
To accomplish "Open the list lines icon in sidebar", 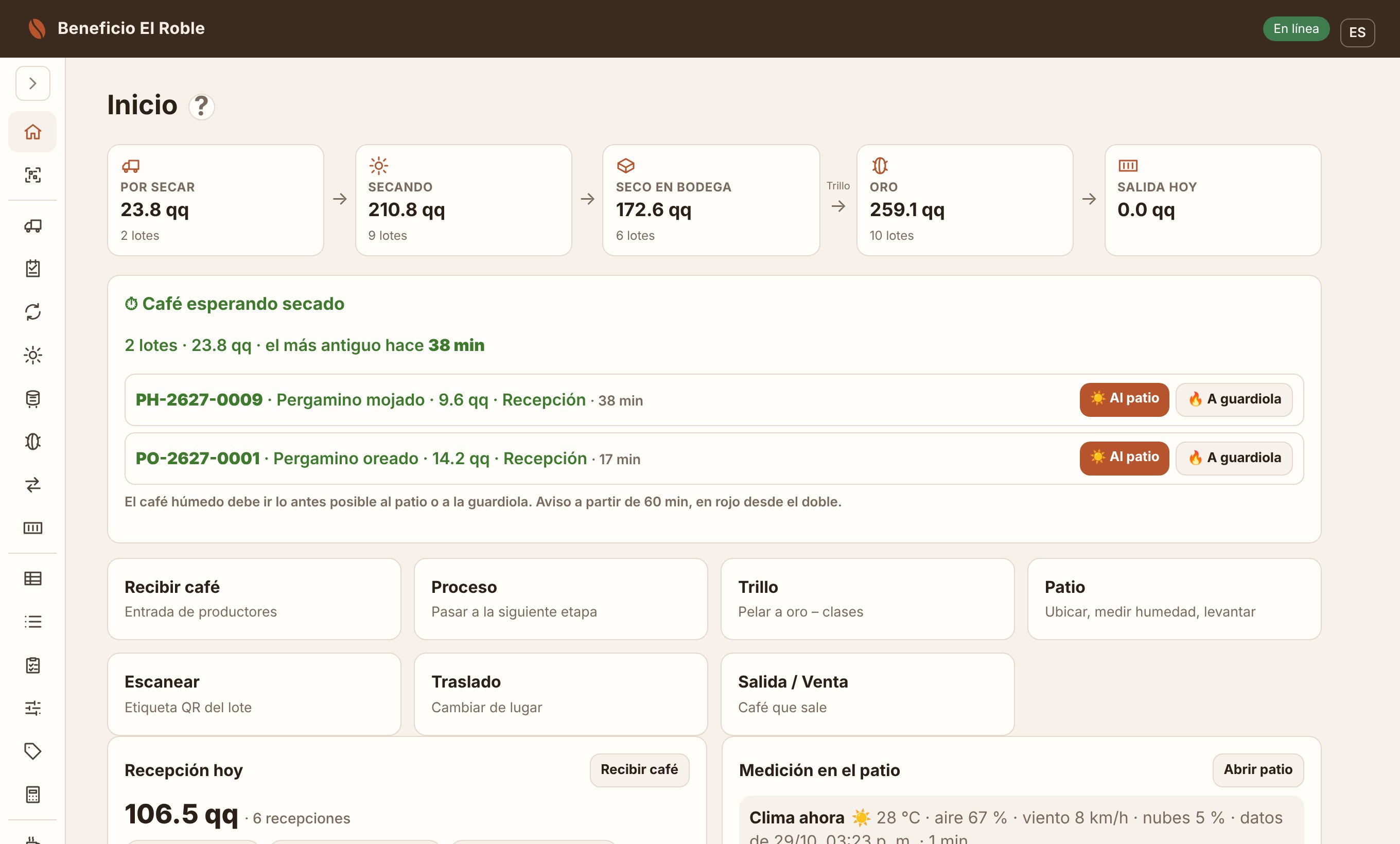I will coord(32,621).
